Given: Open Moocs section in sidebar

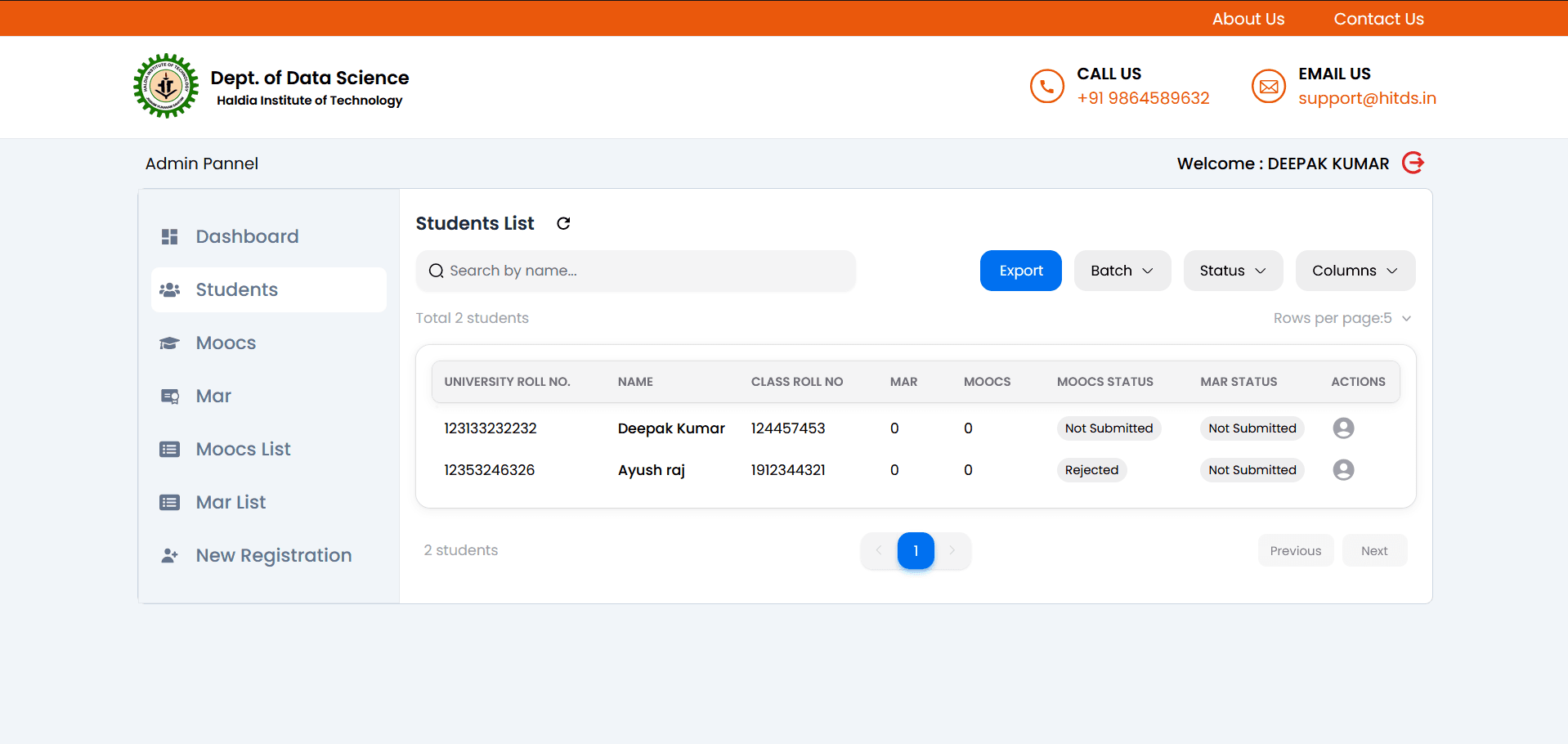Looking at the screenshot, I should (269, 343).
